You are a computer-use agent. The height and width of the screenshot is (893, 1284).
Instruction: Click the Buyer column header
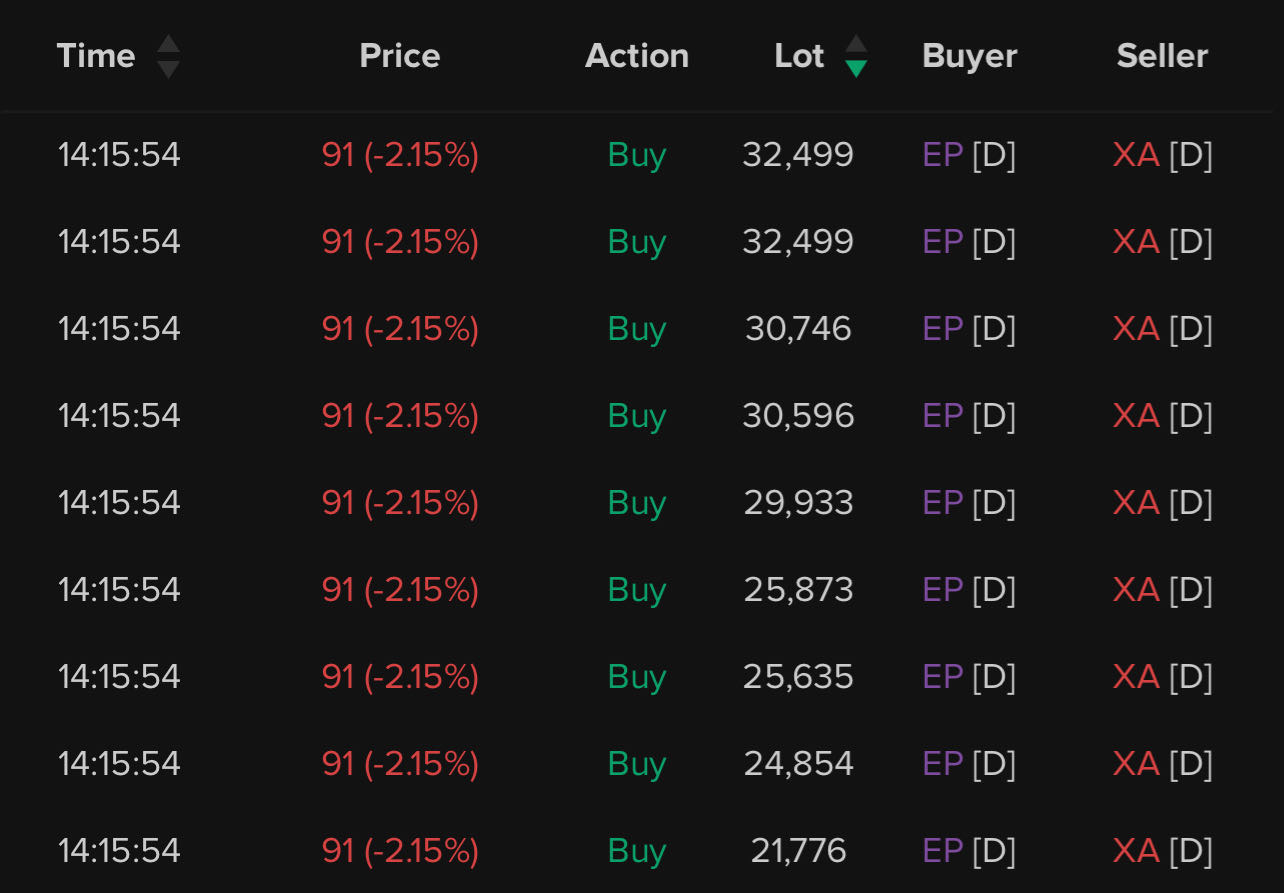[x=969, y=56]
